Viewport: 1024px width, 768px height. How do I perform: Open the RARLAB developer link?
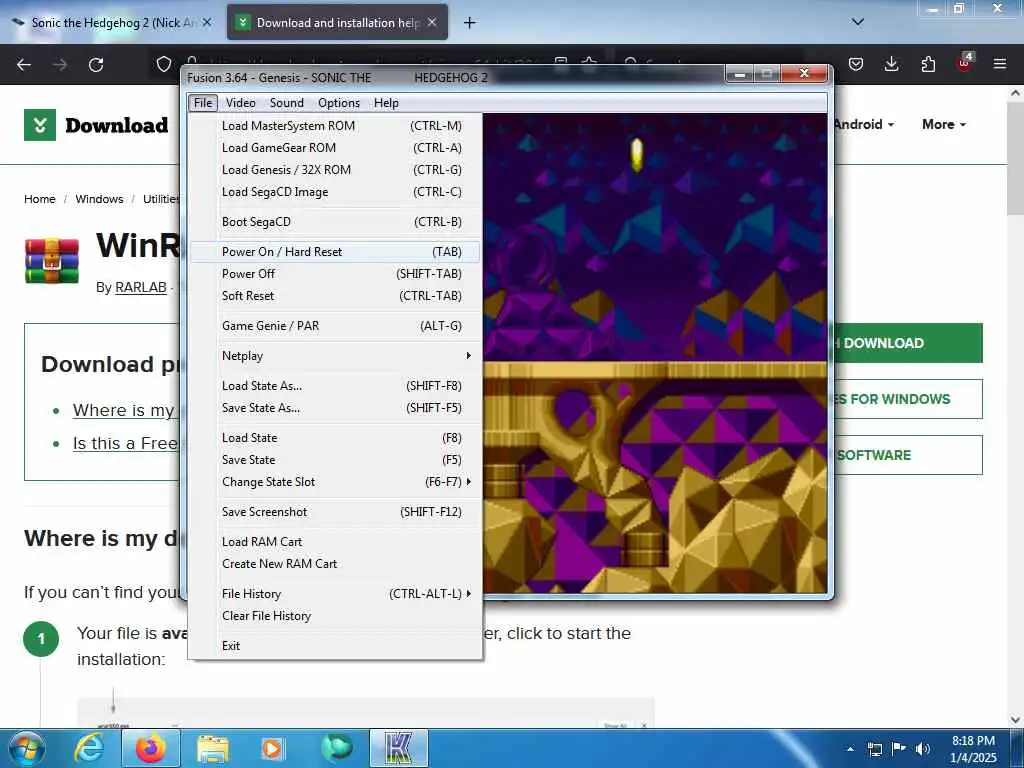coord(141,287)
